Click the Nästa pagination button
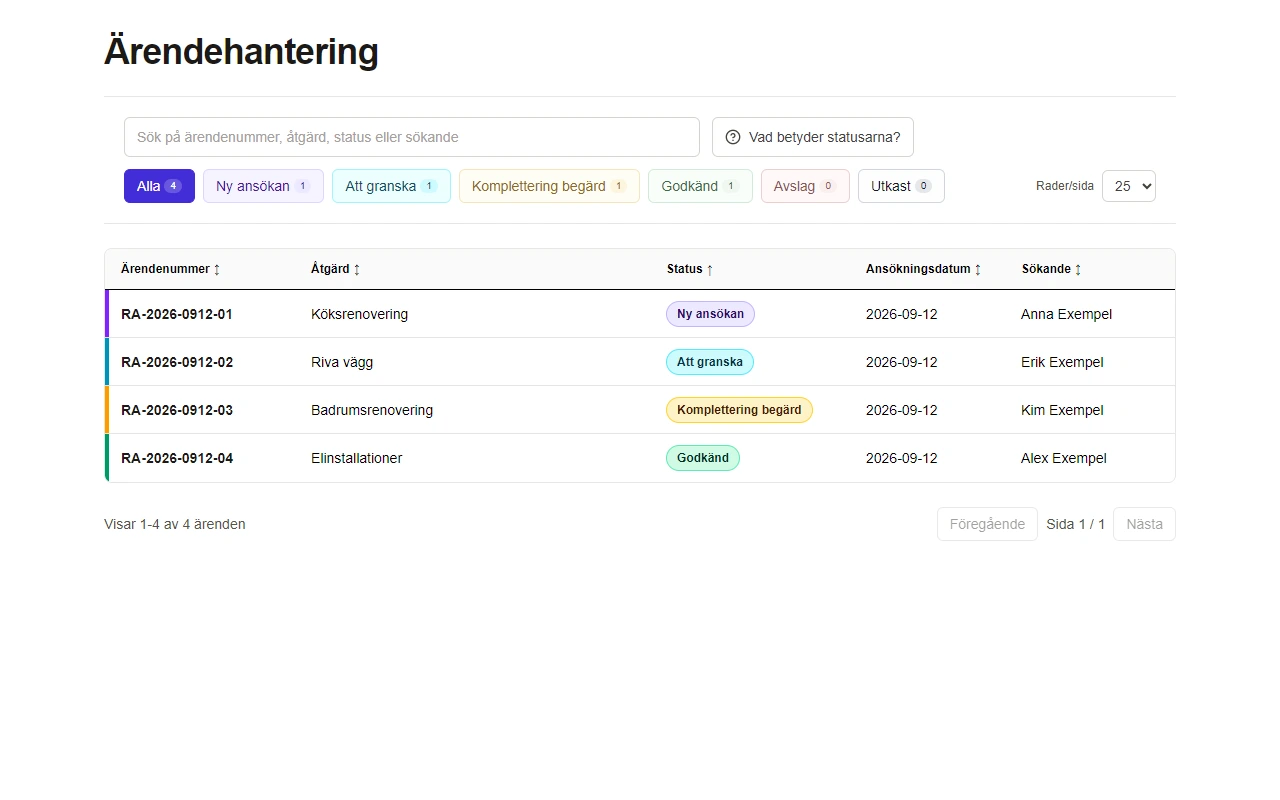 tap(1144, 524)
